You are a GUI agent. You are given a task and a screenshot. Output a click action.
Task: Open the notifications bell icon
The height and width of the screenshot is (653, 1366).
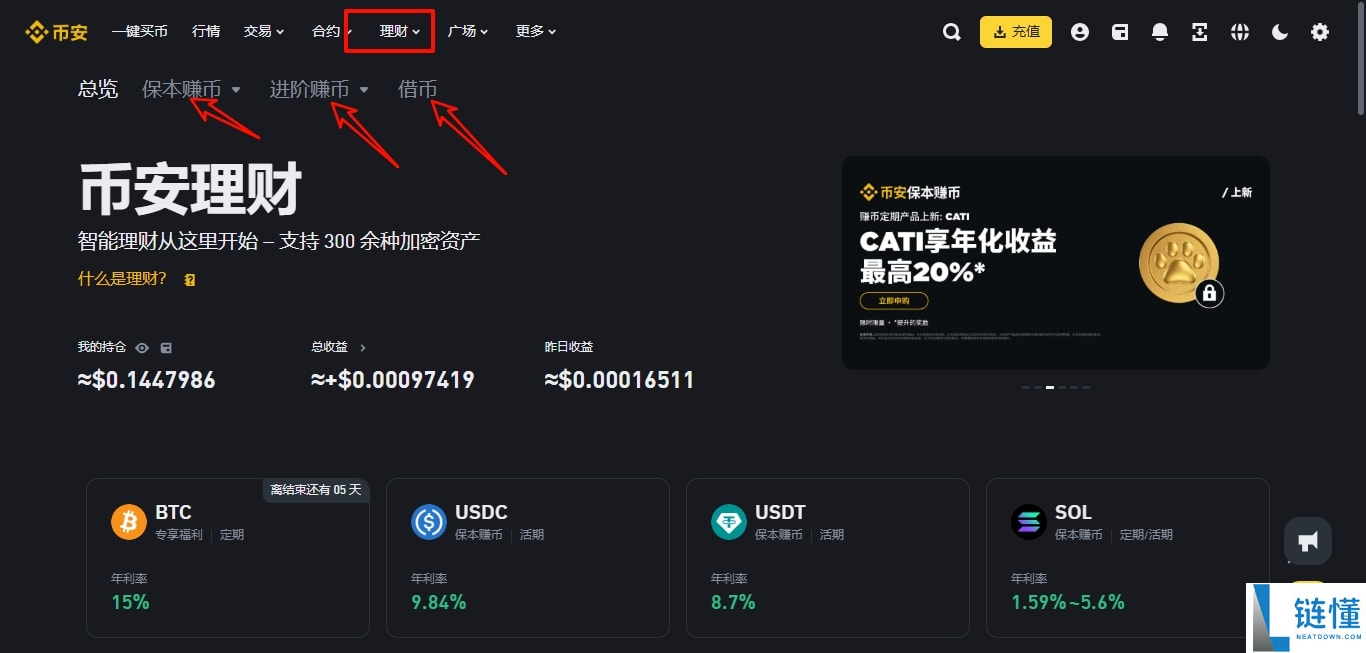tap(1160, 32)
